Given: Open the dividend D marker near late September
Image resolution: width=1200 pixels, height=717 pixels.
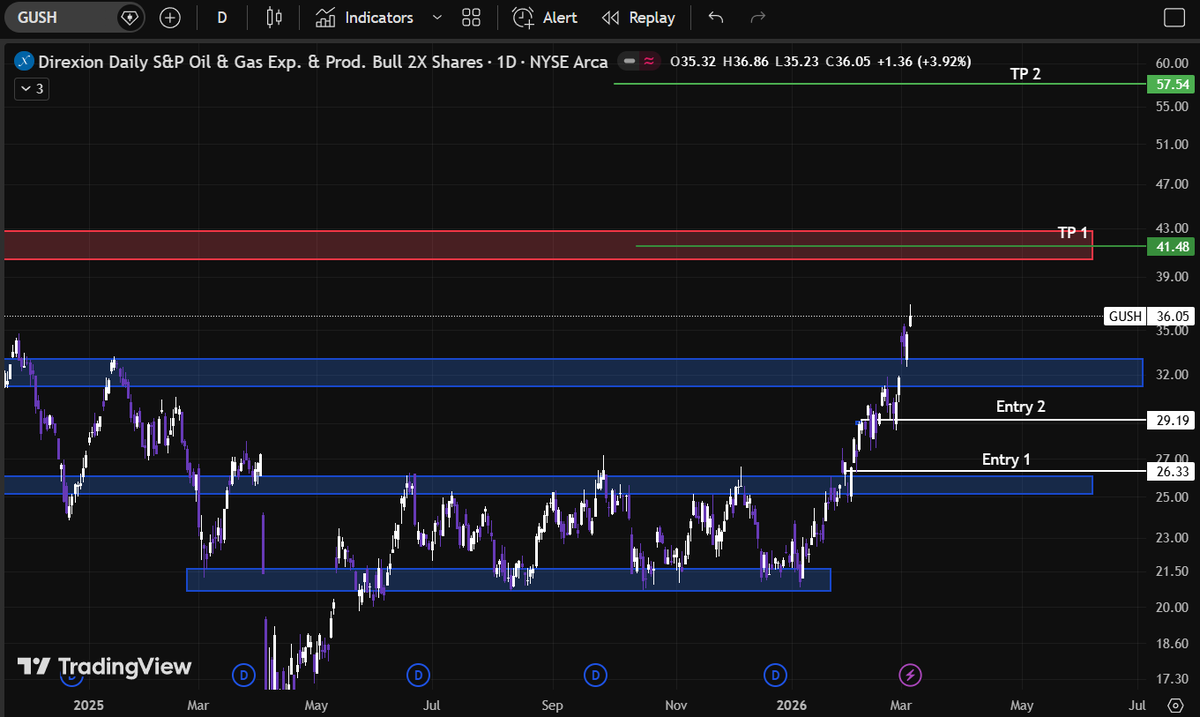Looking at the screenshot, I should [596, 675].
